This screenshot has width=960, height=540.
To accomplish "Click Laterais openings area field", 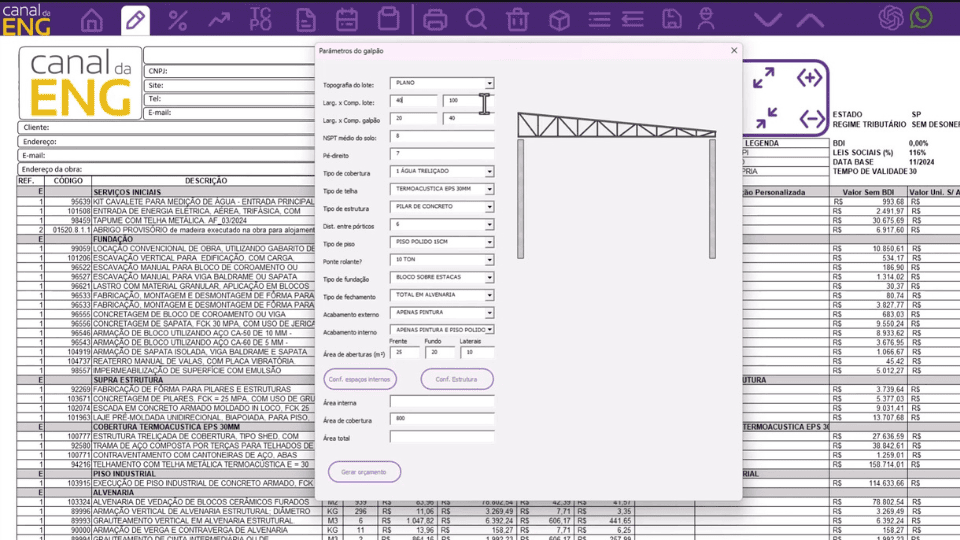I will pos(477,352).
